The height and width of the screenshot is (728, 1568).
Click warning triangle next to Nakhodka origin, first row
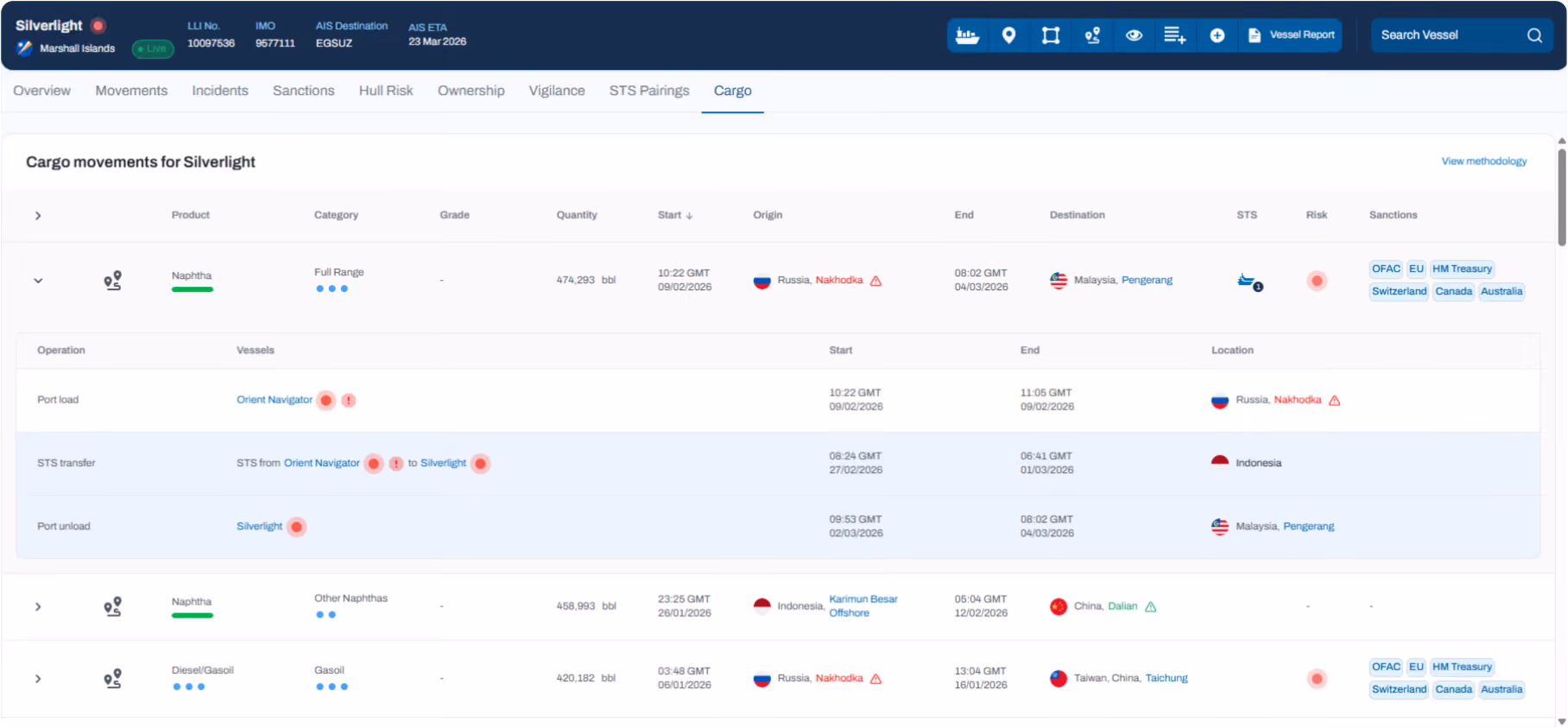point(876,281)
